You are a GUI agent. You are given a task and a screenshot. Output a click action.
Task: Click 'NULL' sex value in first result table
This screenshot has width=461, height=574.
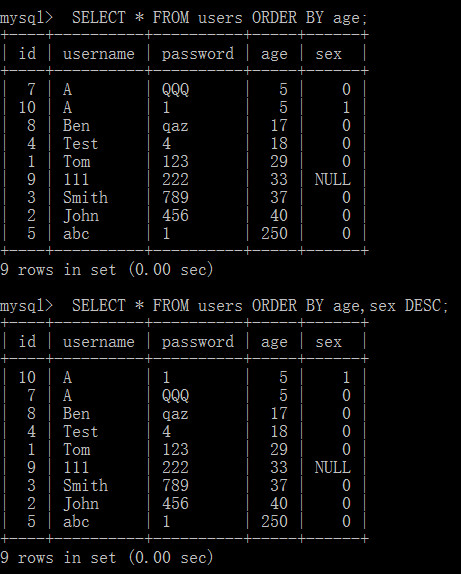332,179
